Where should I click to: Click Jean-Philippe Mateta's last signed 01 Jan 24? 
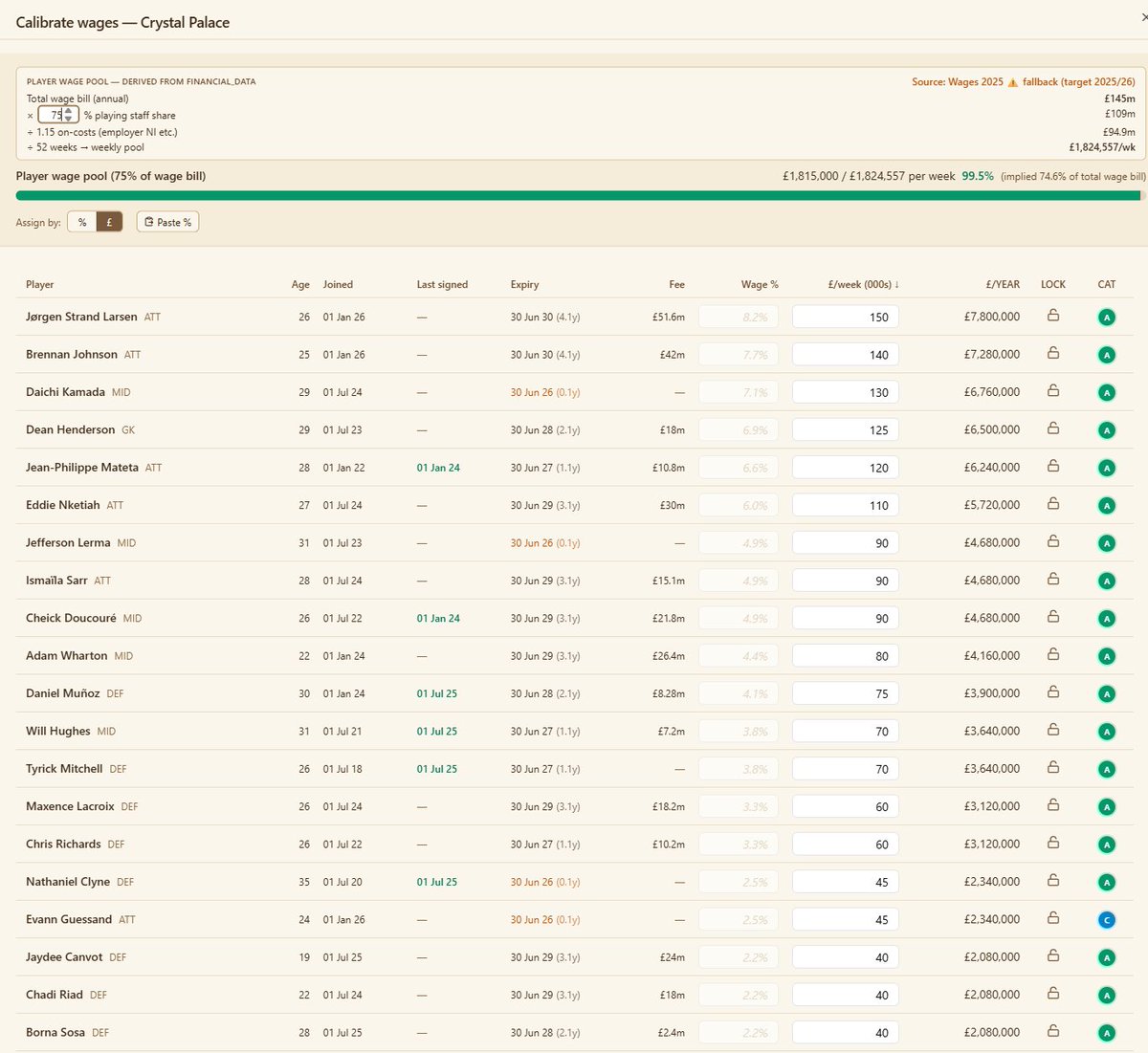click(438, 468)
